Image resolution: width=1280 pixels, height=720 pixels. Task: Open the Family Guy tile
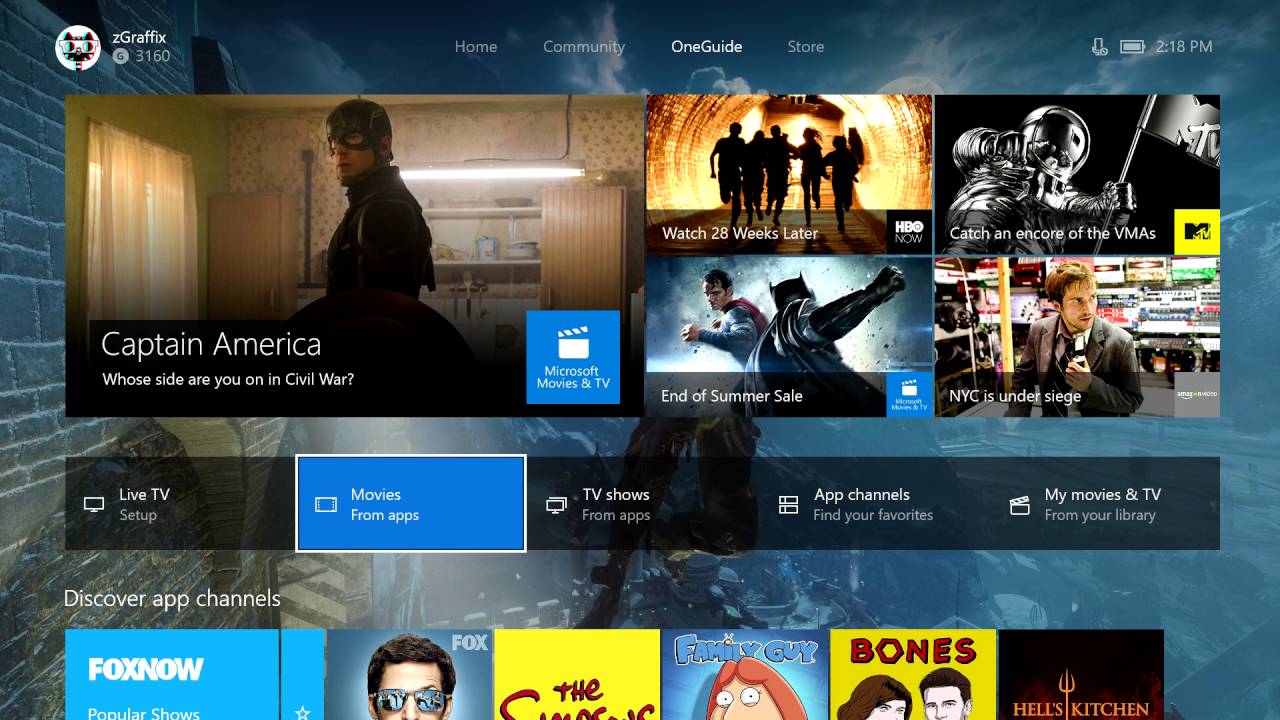[x=745, y=675]
